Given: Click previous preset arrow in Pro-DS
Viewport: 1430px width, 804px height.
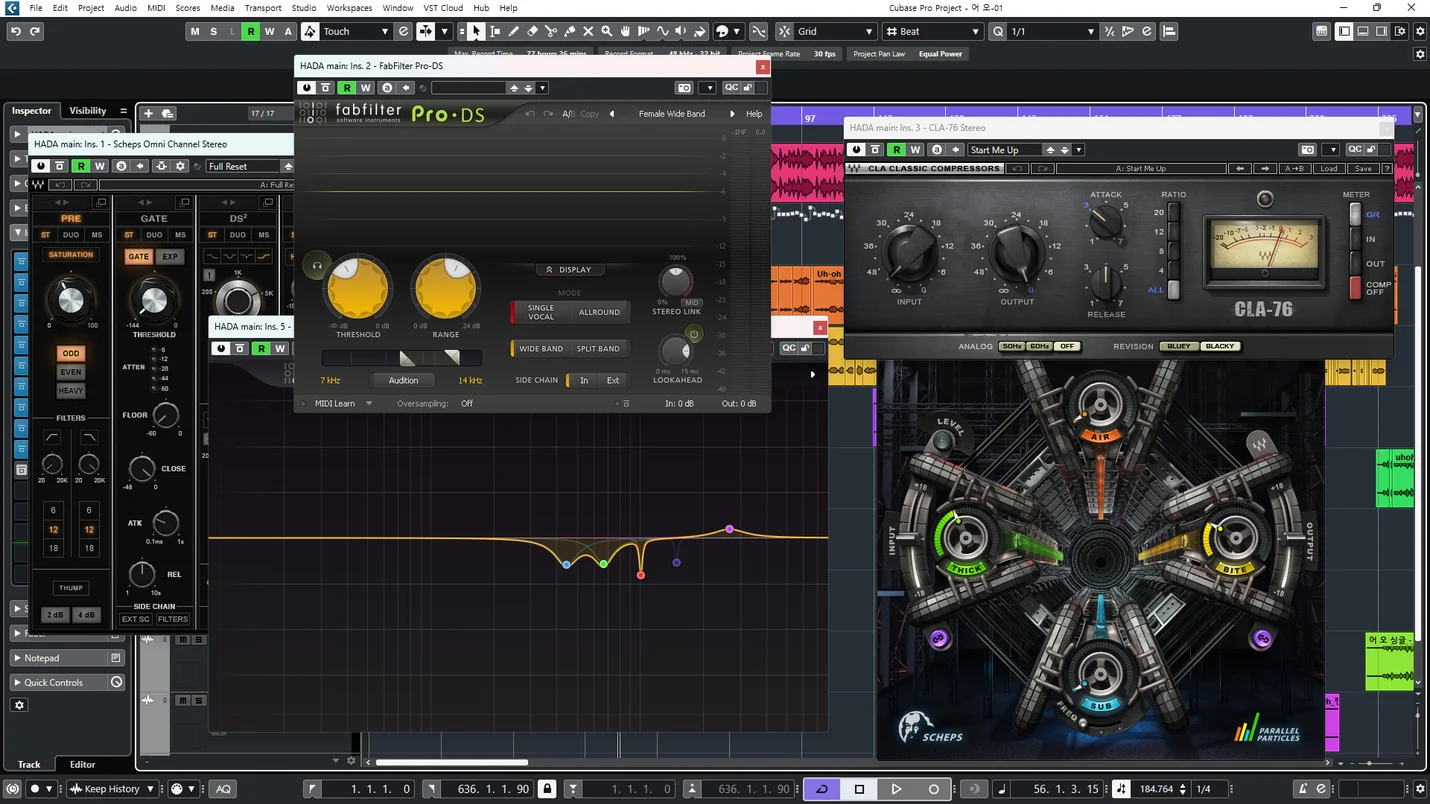Looking at the screenshot, I should pos(612,114).
